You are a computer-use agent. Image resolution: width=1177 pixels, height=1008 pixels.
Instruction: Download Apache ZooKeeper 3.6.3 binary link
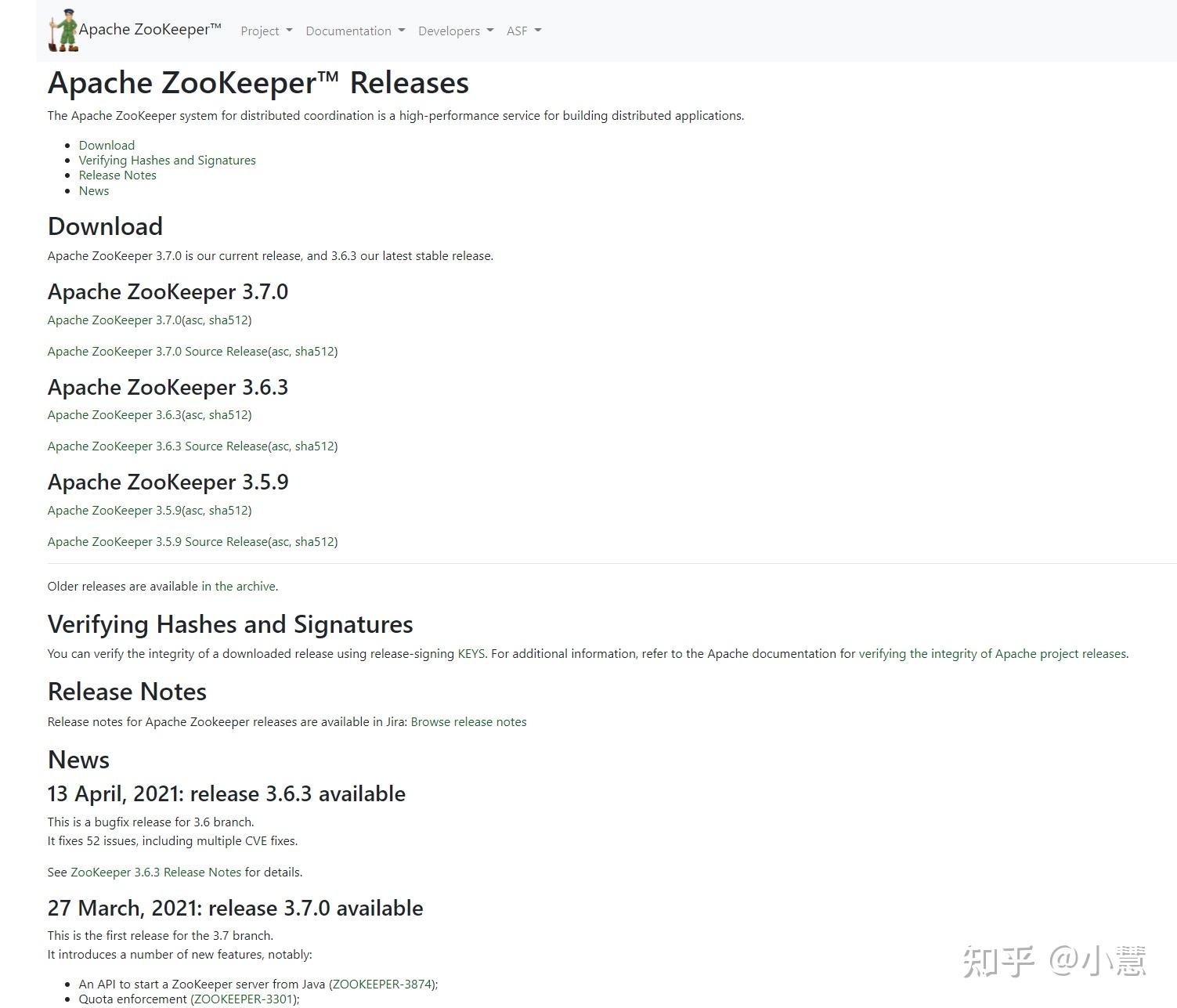[x=114, y=414]
